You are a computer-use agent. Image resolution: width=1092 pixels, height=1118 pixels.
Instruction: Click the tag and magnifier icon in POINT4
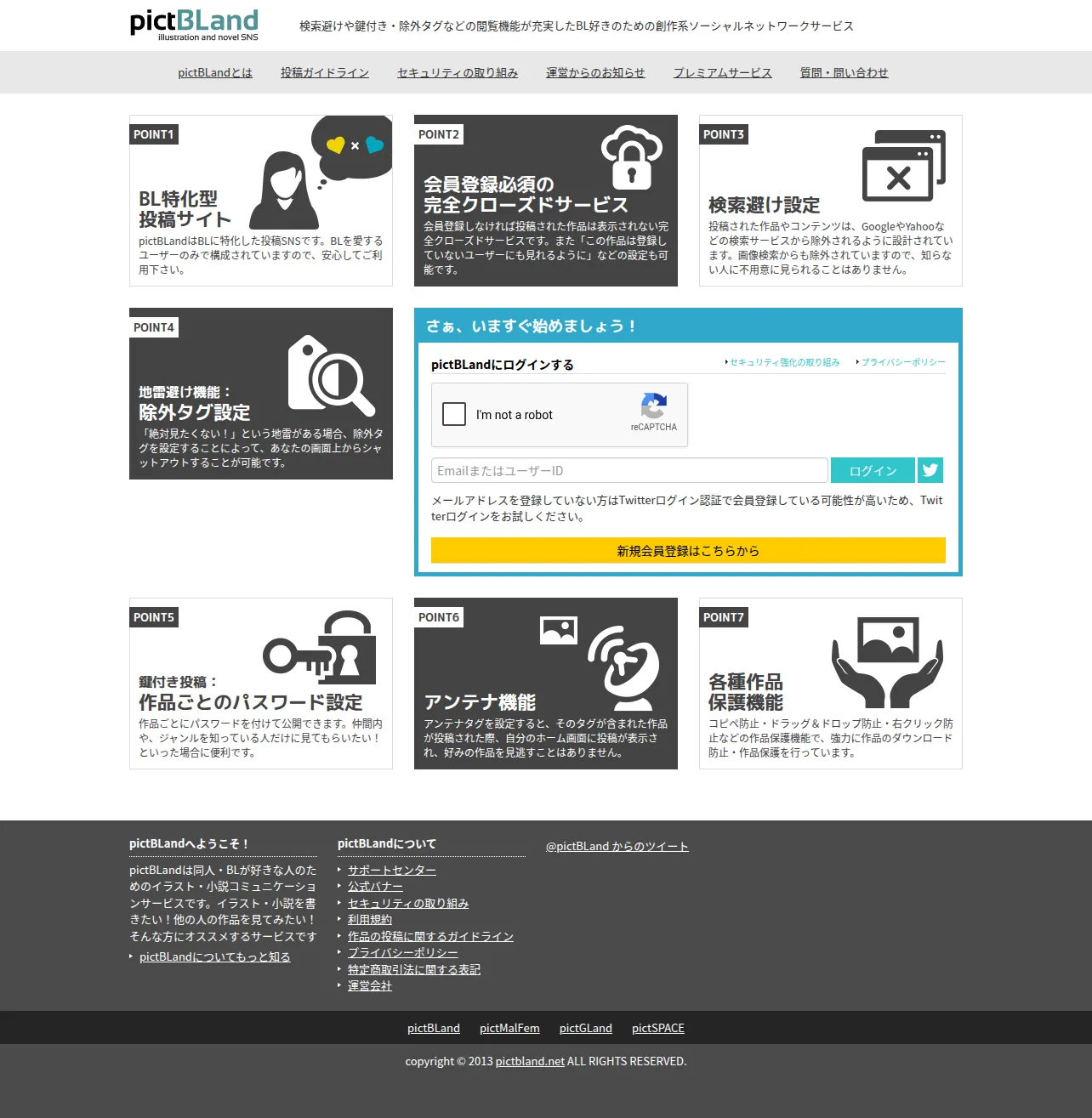pos(331,375)
